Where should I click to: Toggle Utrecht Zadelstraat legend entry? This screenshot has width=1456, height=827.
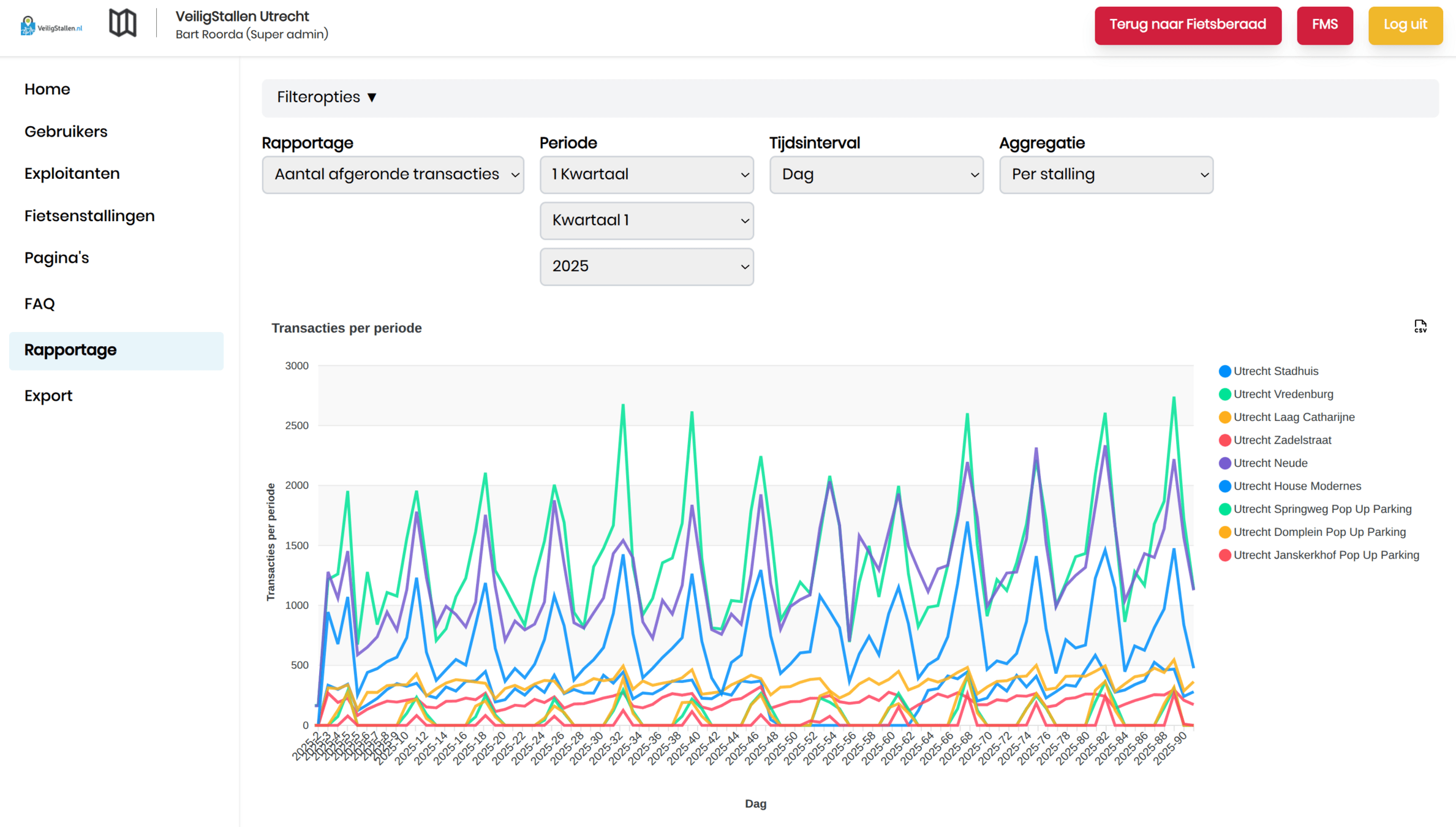1281,440
